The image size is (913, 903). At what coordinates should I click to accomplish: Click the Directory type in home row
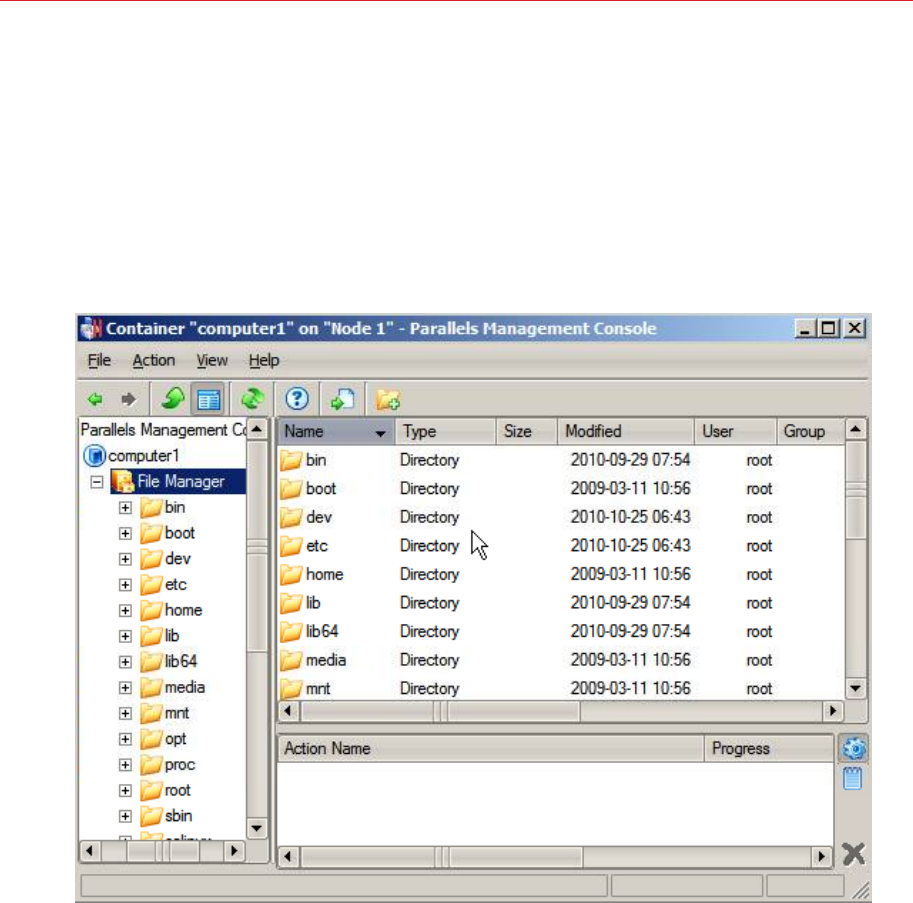point(430,574)
